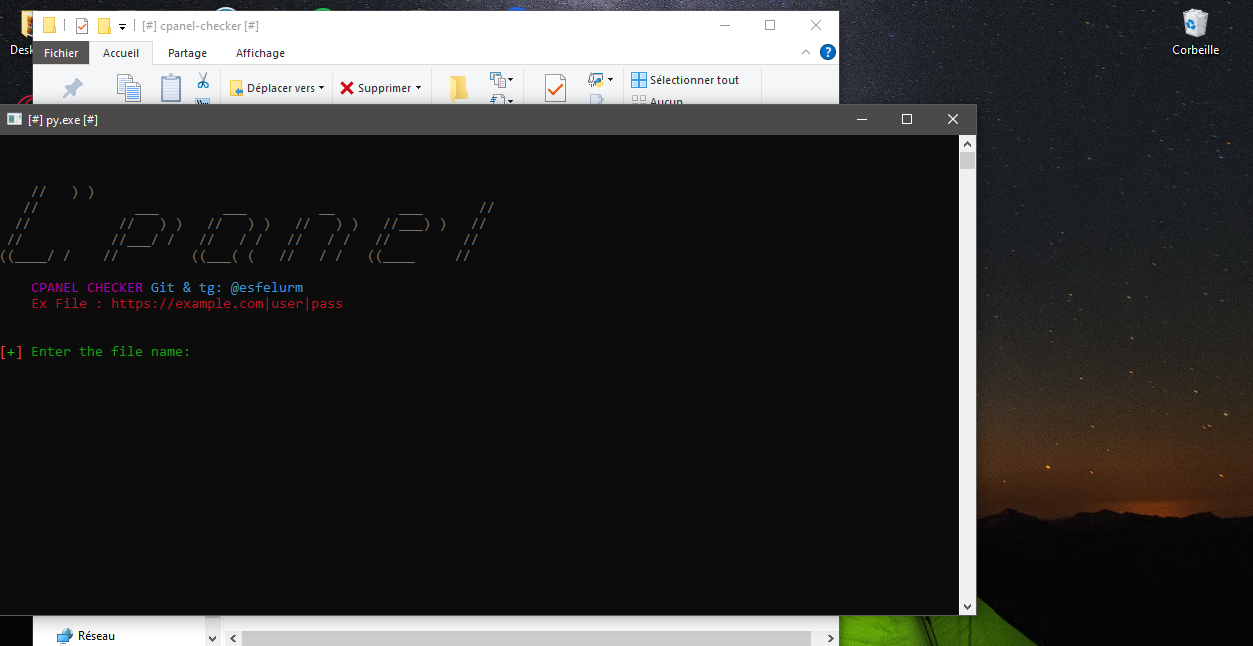Switch to the Accueil ribbon tab
This screenshot has height=646, width=1253.
point(121,53)
